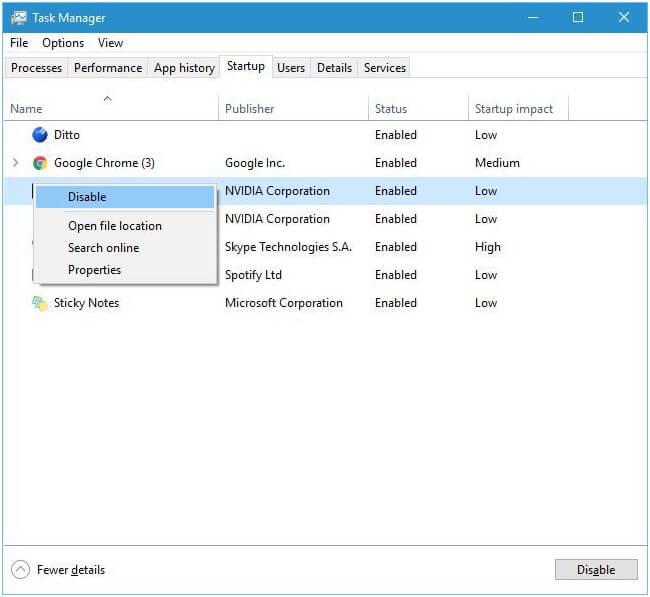
Task: Switch to the Users tab
Action: [291, 68]
